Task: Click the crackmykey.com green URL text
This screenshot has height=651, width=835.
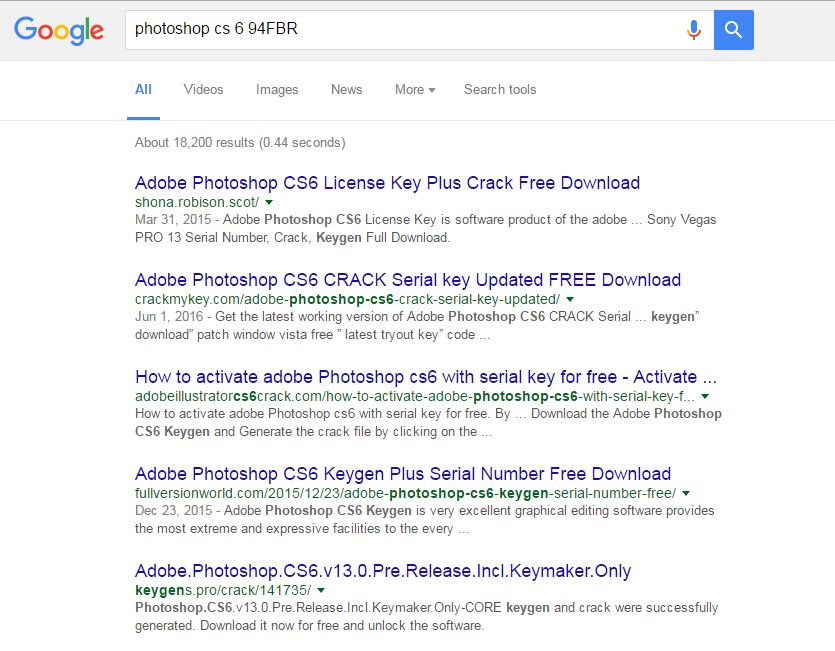Action: pos(347,299)
